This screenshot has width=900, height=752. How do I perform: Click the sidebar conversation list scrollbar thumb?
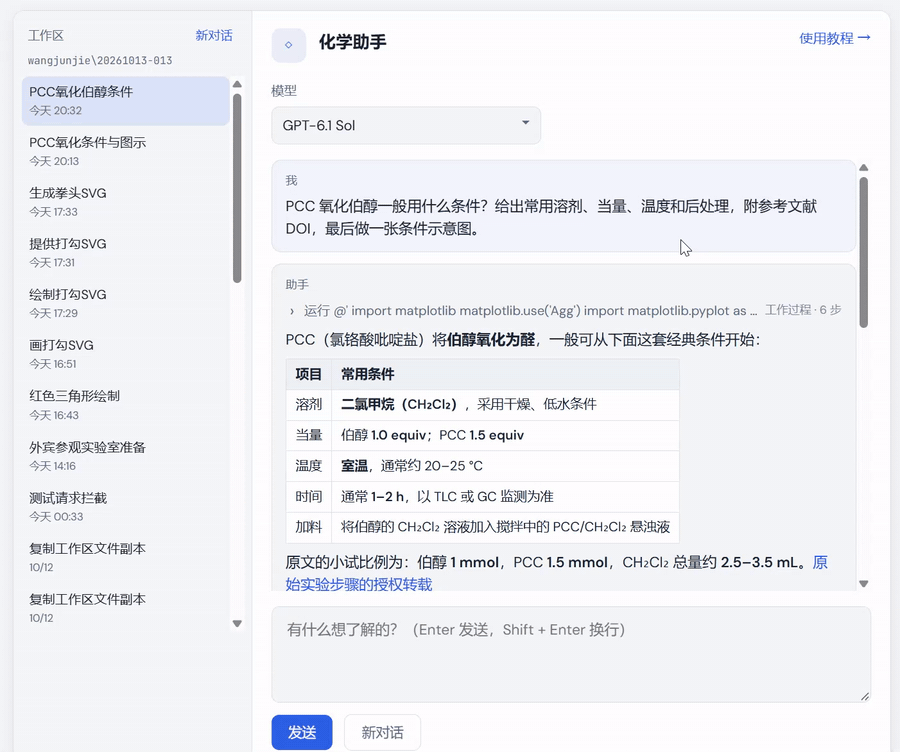(x=237, y=188)
